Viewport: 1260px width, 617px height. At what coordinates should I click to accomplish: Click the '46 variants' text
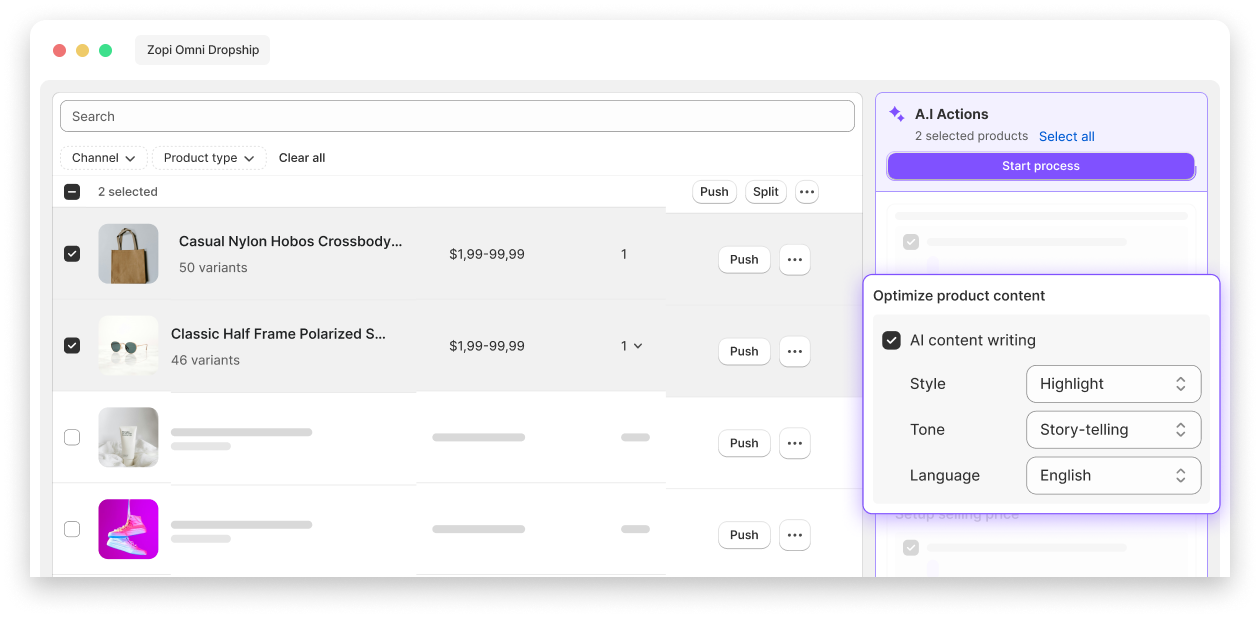205,360
